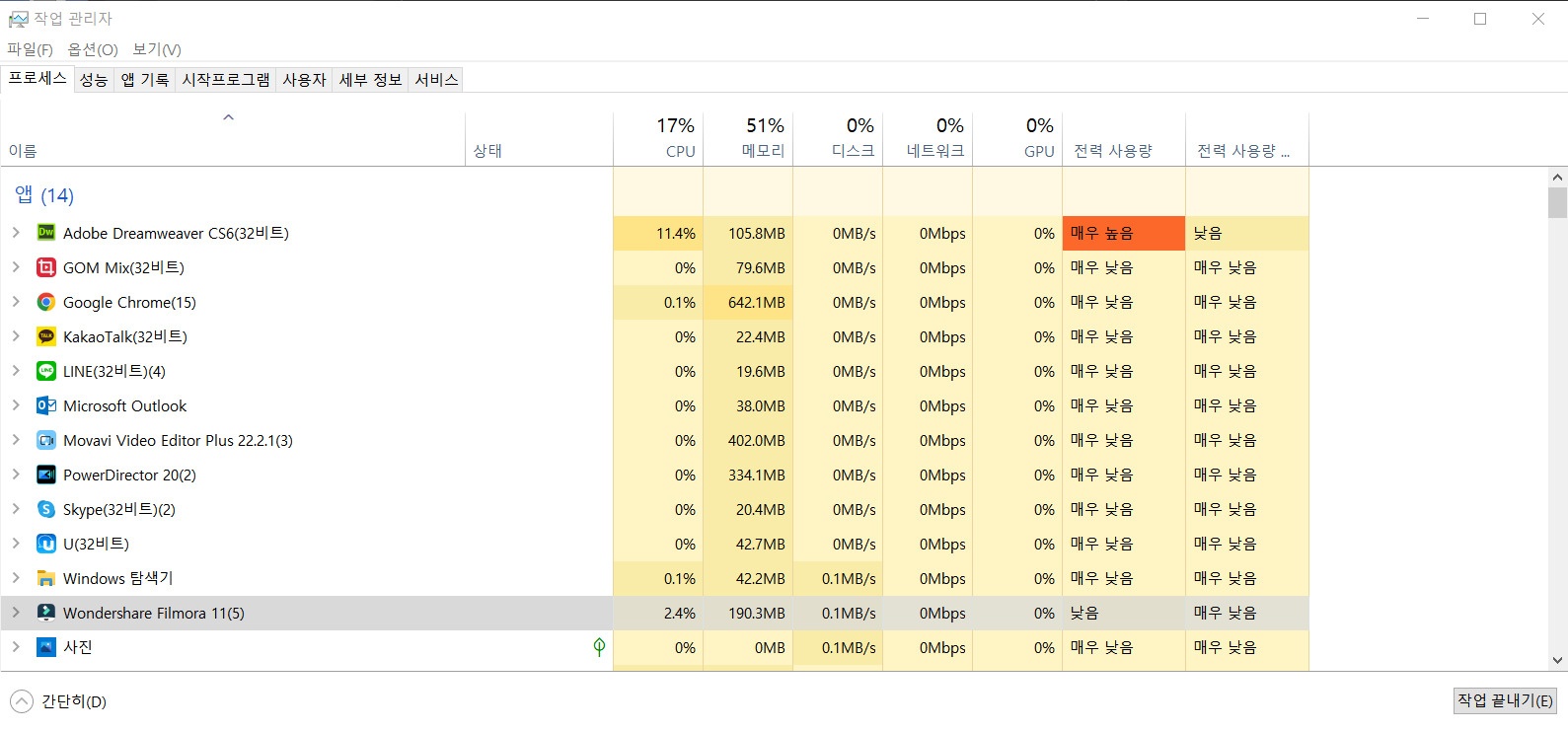Image resolution: width=1568 pixels, height=731 pixels.
Task: Switch to the 세부 정보 tab
Action: [370, 80]
